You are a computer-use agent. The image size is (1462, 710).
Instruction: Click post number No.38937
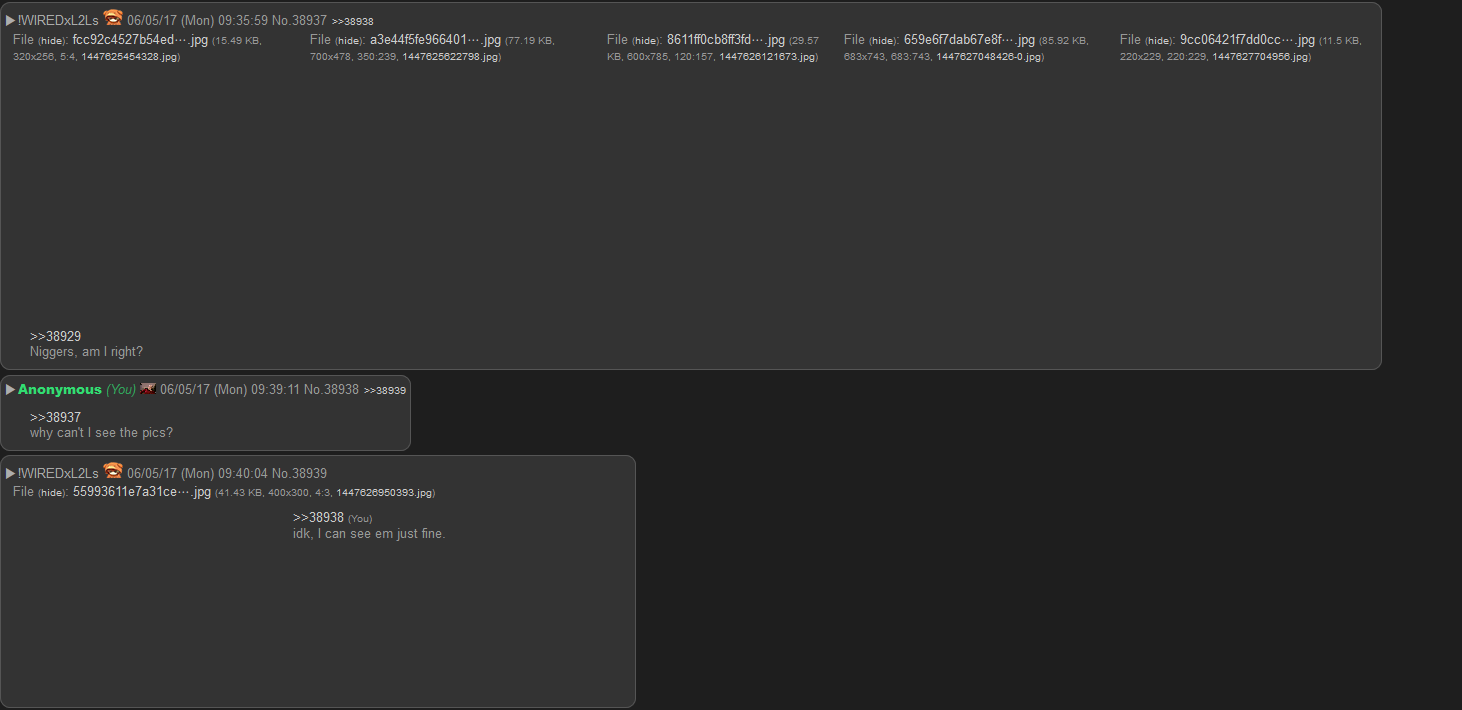point(299,20)
